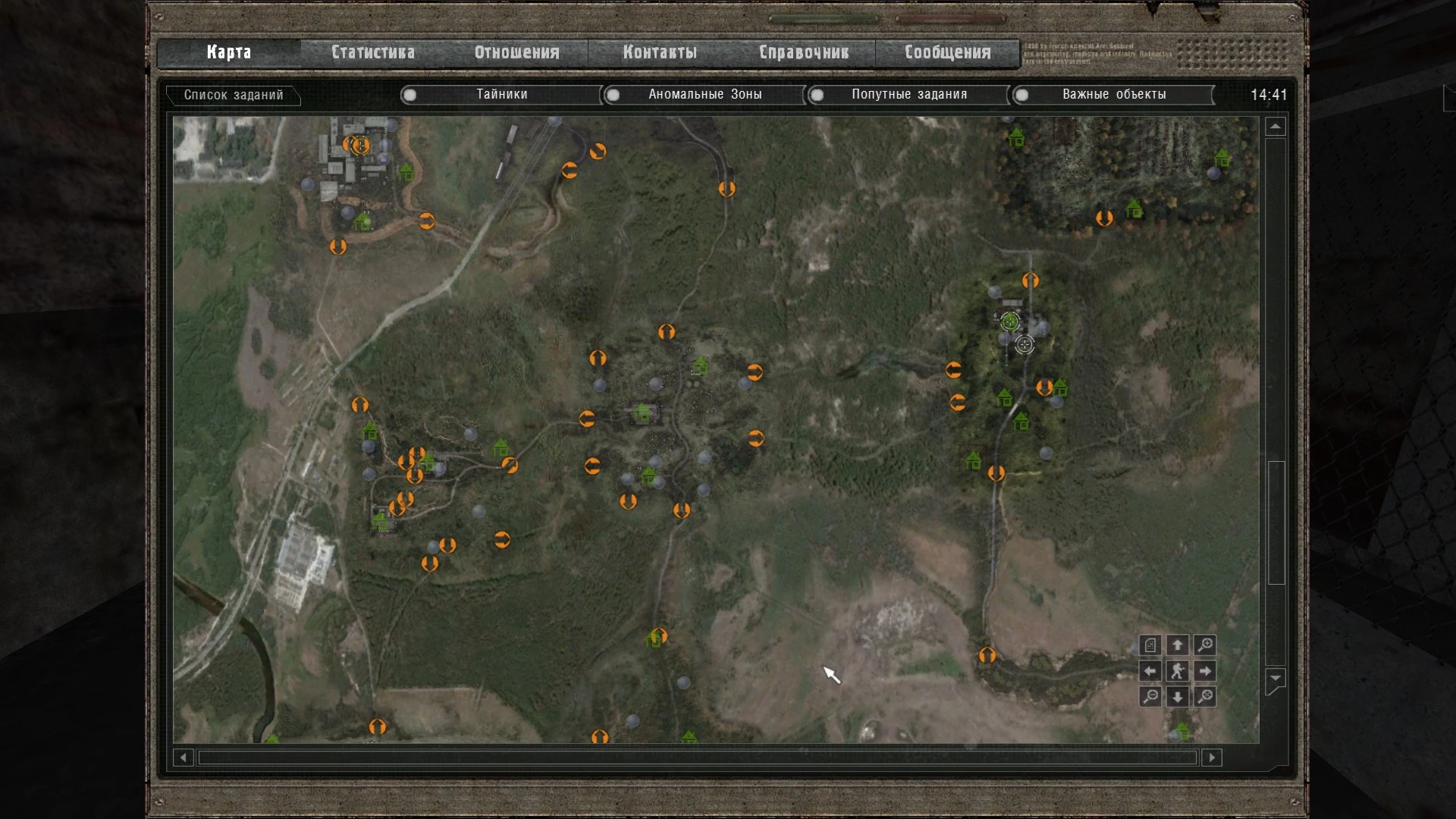Select orange marker in the dark northeast forest
The height and width of the screenshot is (819, 1456).
(x=1104, y=218)
